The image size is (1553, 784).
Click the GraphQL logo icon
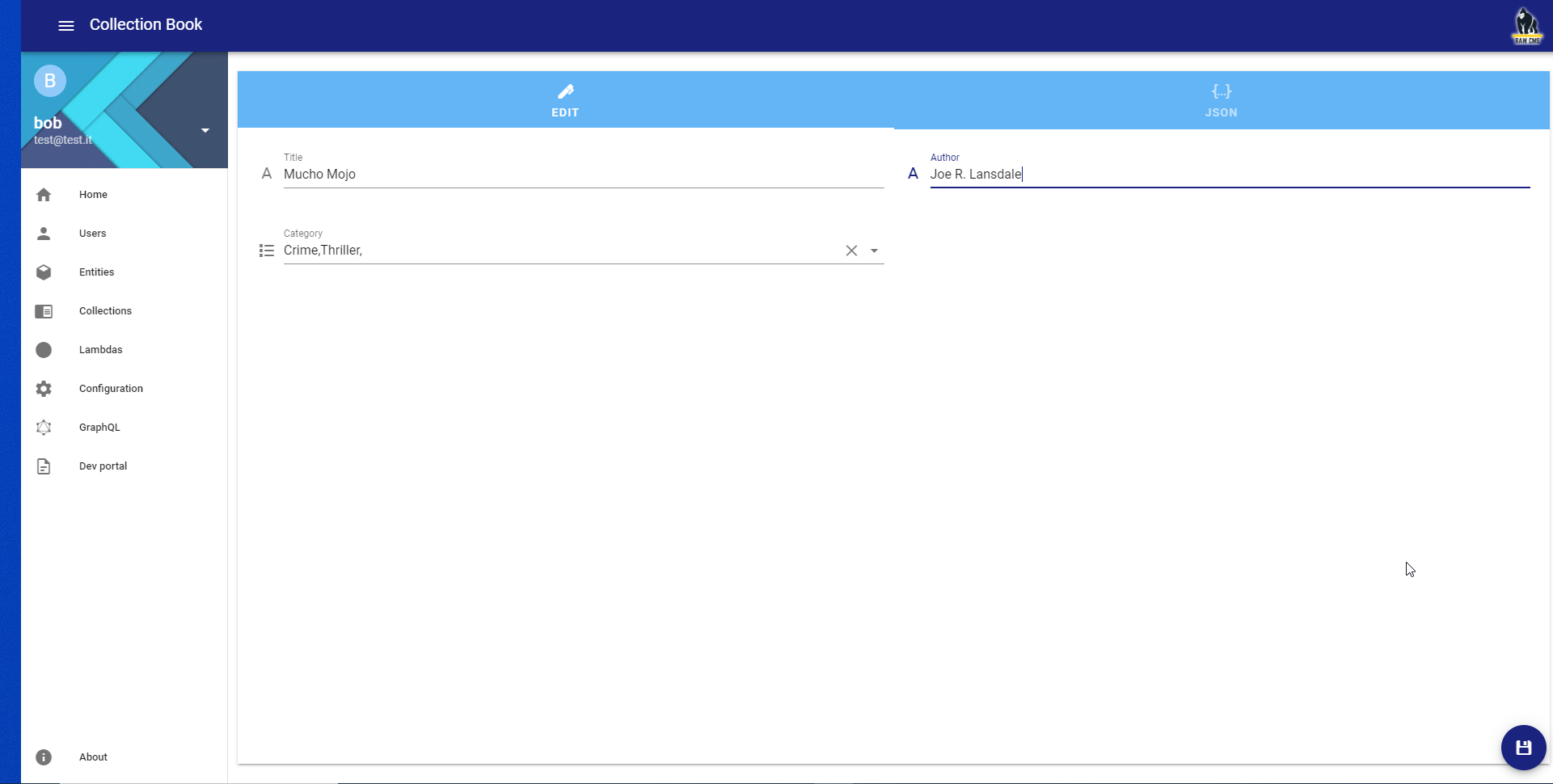[44, 428]
